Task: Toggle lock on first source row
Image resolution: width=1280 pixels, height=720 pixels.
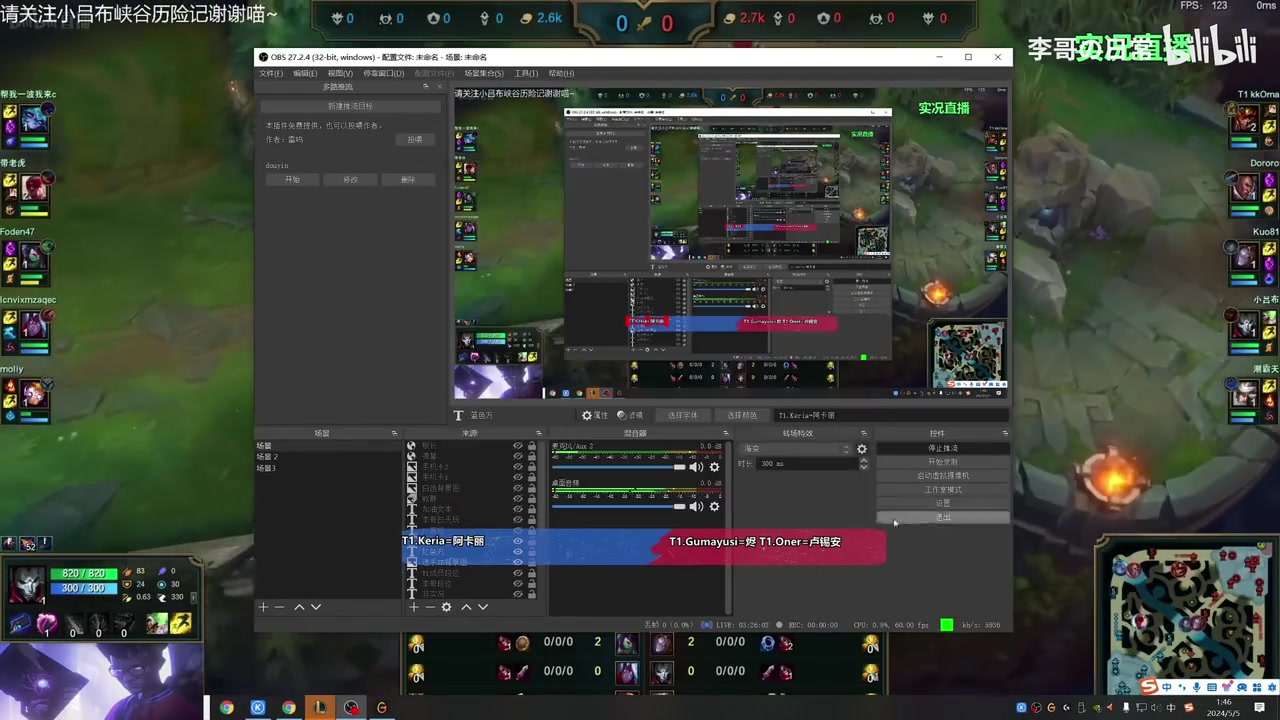Action: click(531, 446)
